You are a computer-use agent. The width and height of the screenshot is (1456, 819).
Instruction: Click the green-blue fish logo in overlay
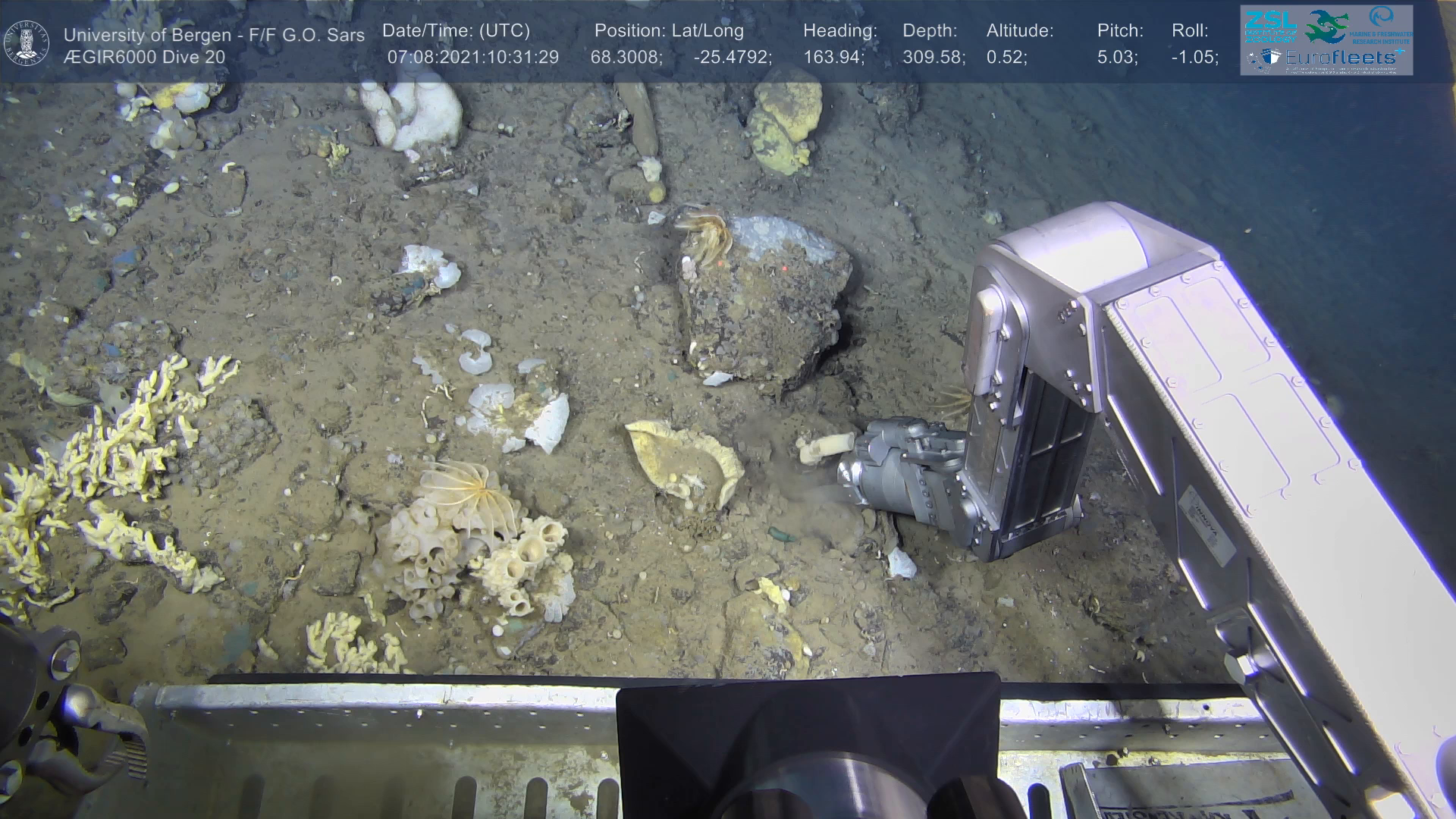pyautogui.click(x=1327, y=27)
